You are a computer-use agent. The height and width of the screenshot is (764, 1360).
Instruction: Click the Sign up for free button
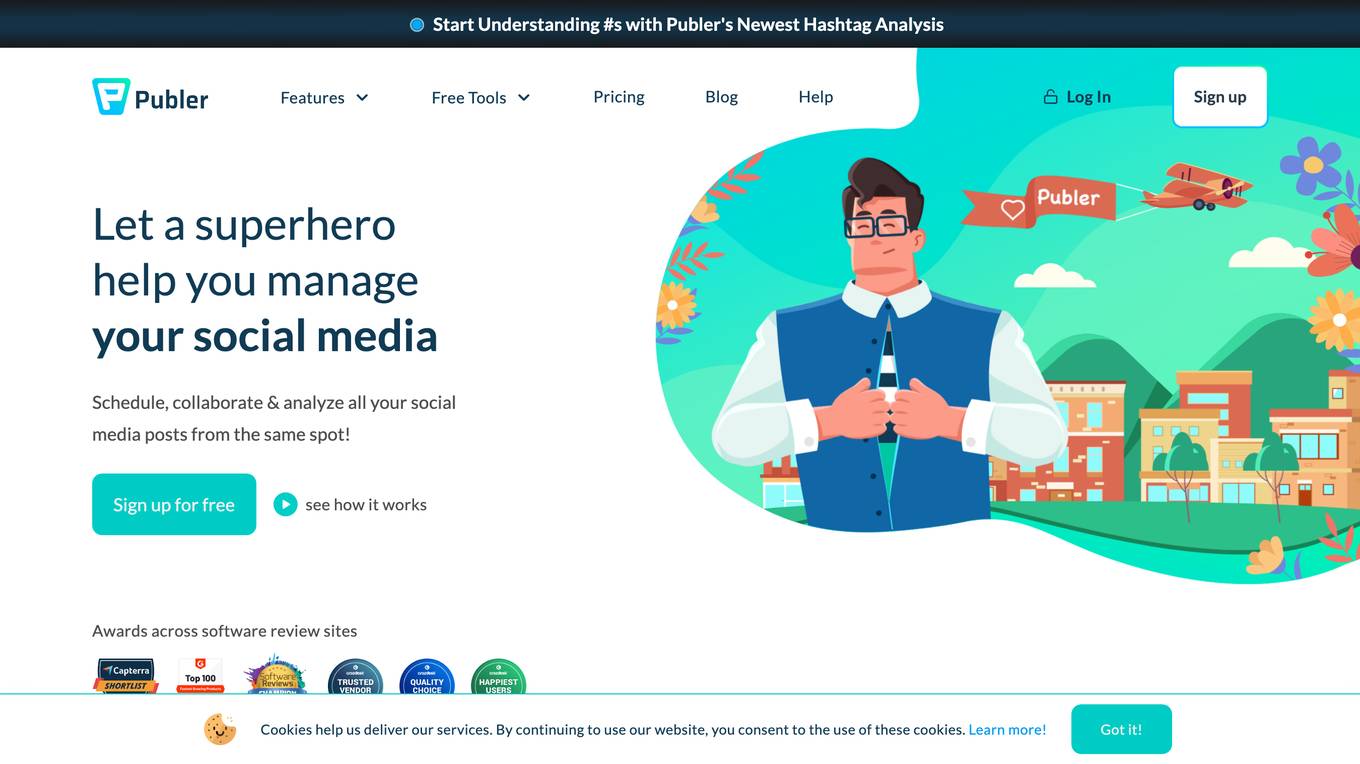point(174,504)
